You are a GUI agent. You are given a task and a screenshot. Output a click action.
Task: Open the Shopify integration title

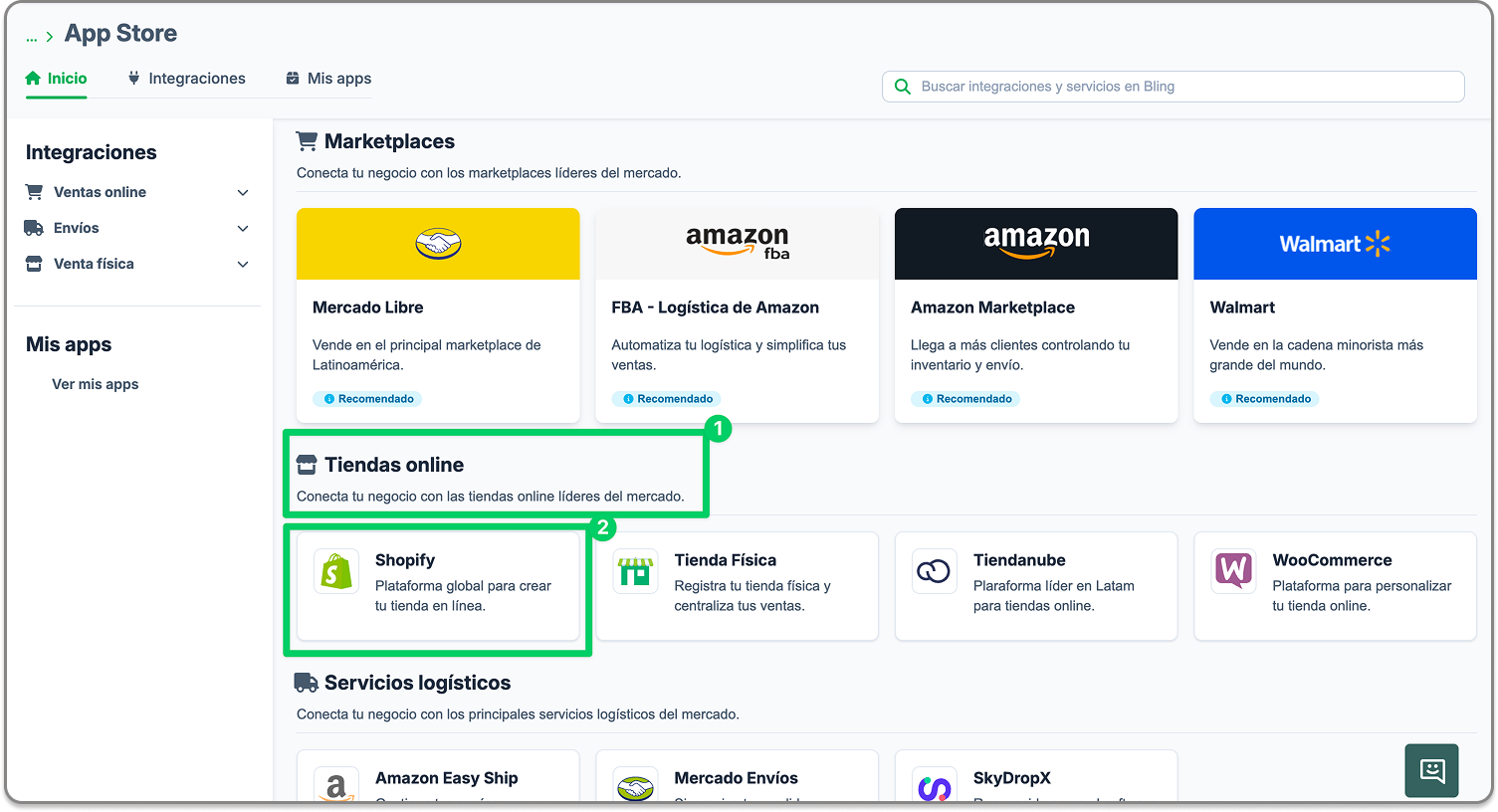(x=405, y=560)
